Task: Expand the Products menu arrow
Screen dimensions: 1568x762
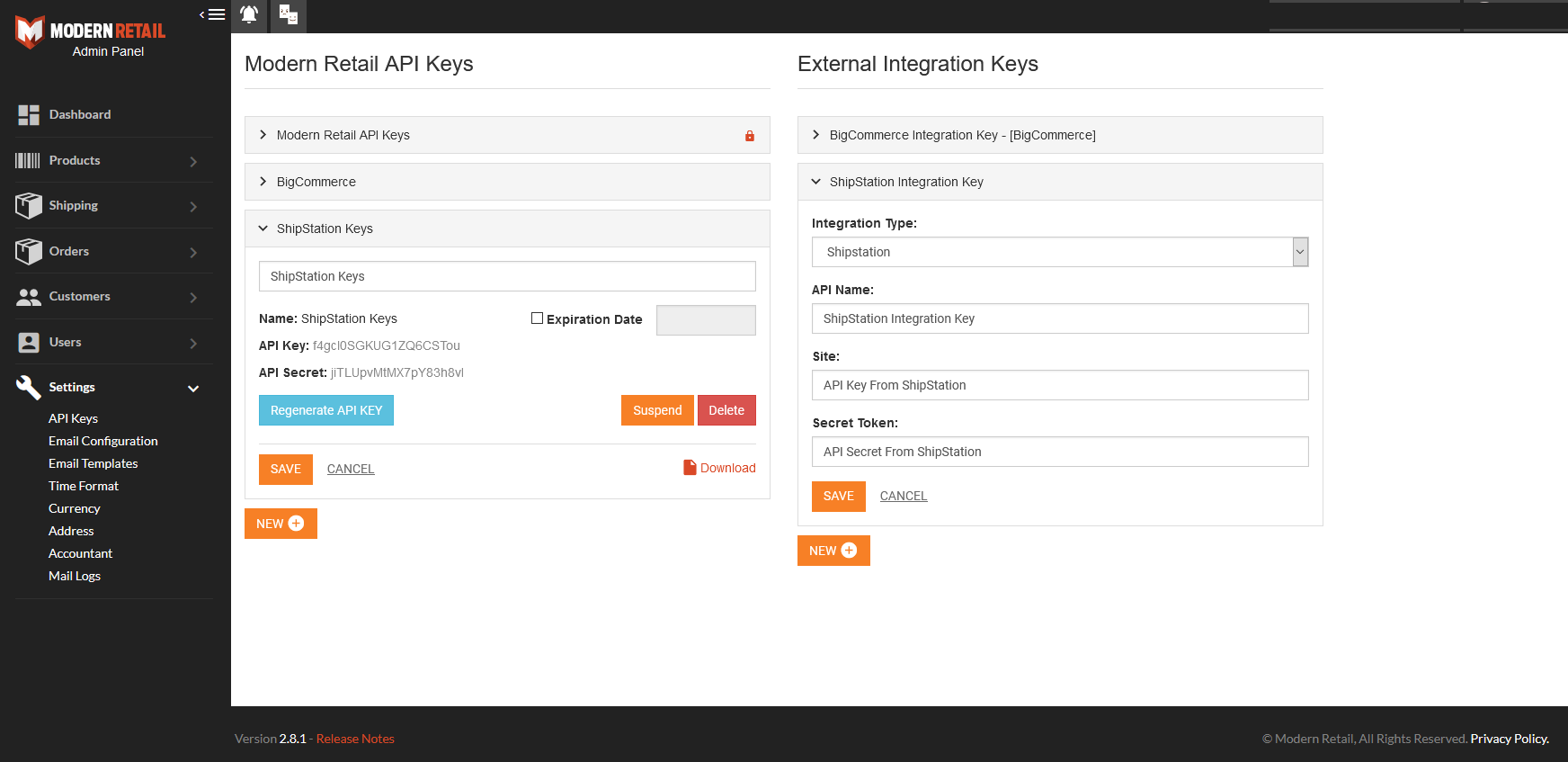Action: (x=193, y=161)
